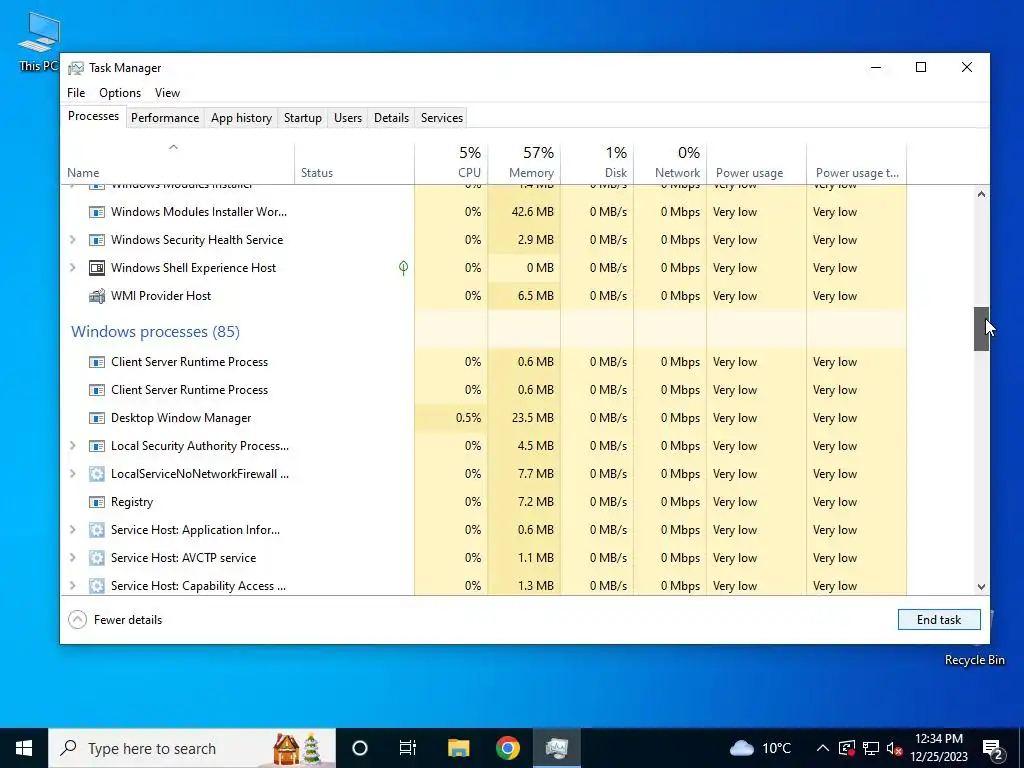Launch Google Chrome from the taskbar

(507, 748)
